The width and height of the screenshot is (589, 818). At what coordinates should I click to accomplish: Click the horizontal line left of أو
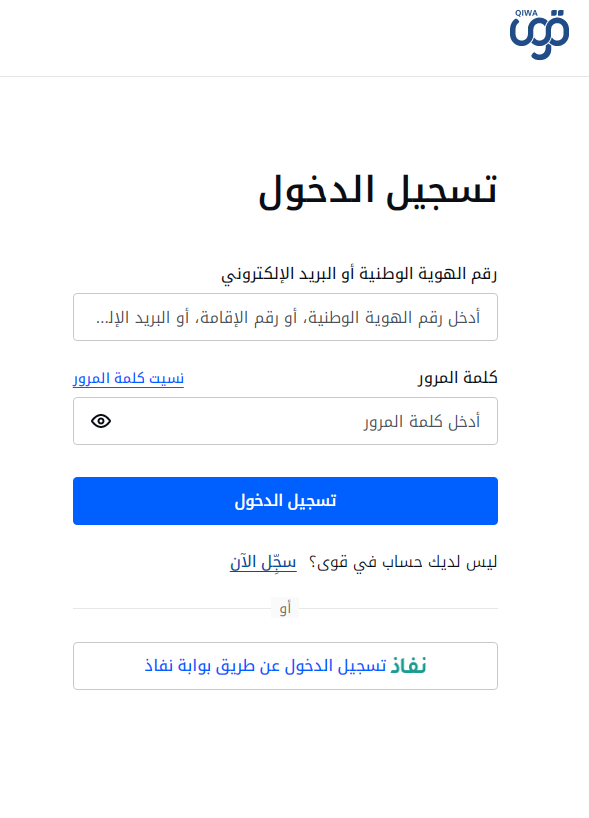(172, 608)
